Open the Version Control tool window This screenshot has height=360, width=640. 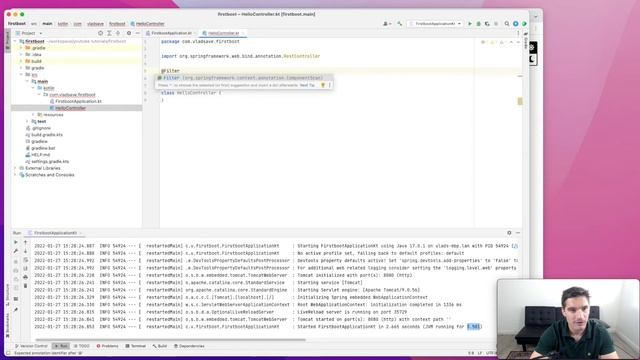31,346
